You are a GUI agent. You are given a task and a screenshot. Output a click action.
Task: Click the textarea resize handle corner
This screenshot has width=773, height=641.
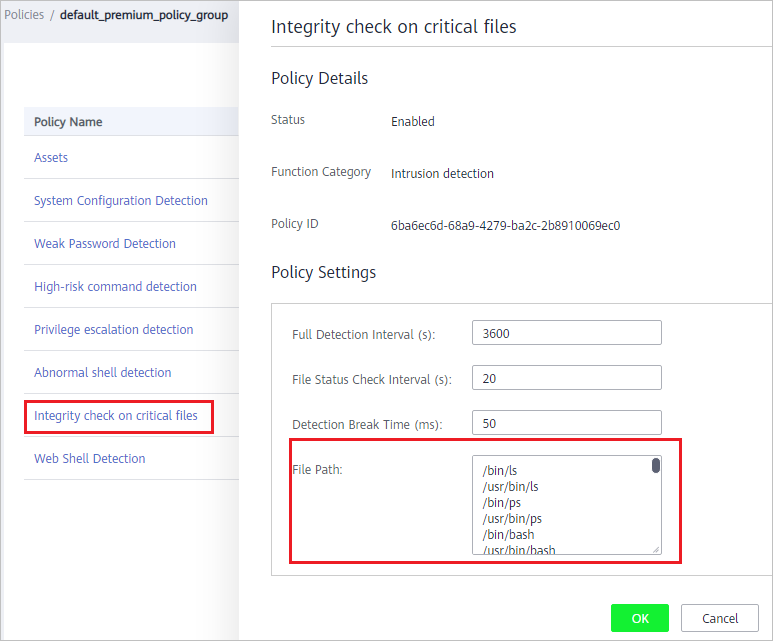[656, 549]
